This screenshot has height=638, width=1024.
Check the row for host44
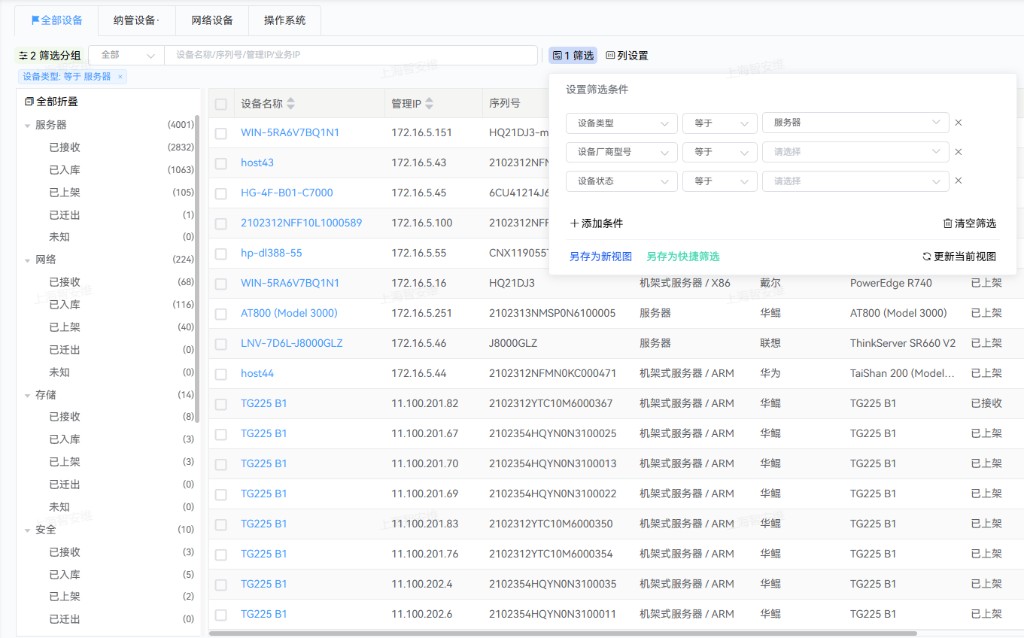click(221, 374)
